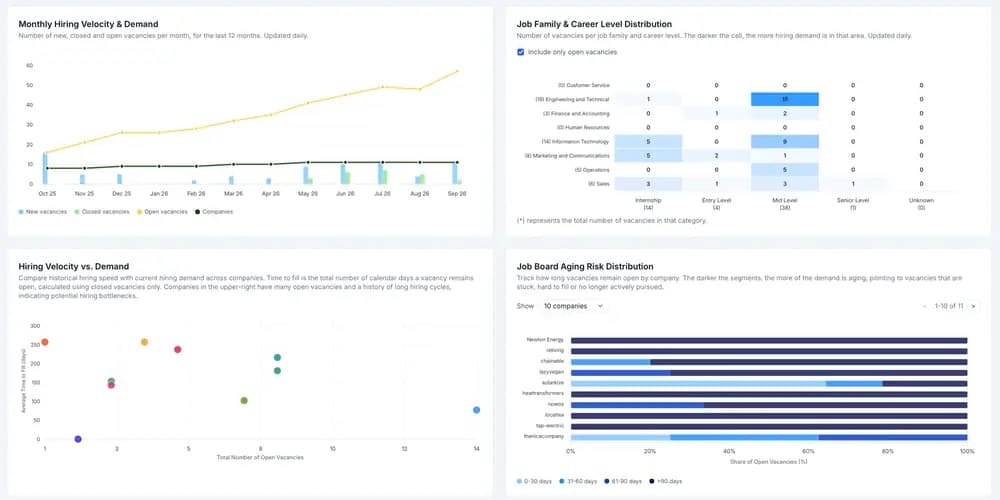Click Open vacancies line point at Sep 26
Viewport: 1000px width, 500px height.
tap(457, 71)
